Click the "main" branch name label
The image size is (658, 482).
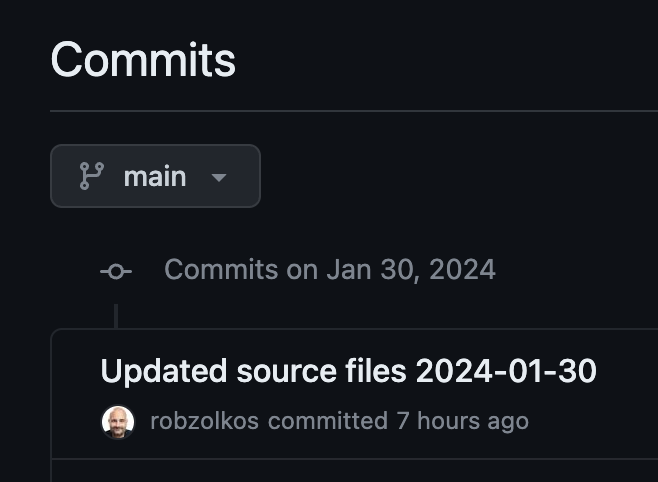coord(155,177)
